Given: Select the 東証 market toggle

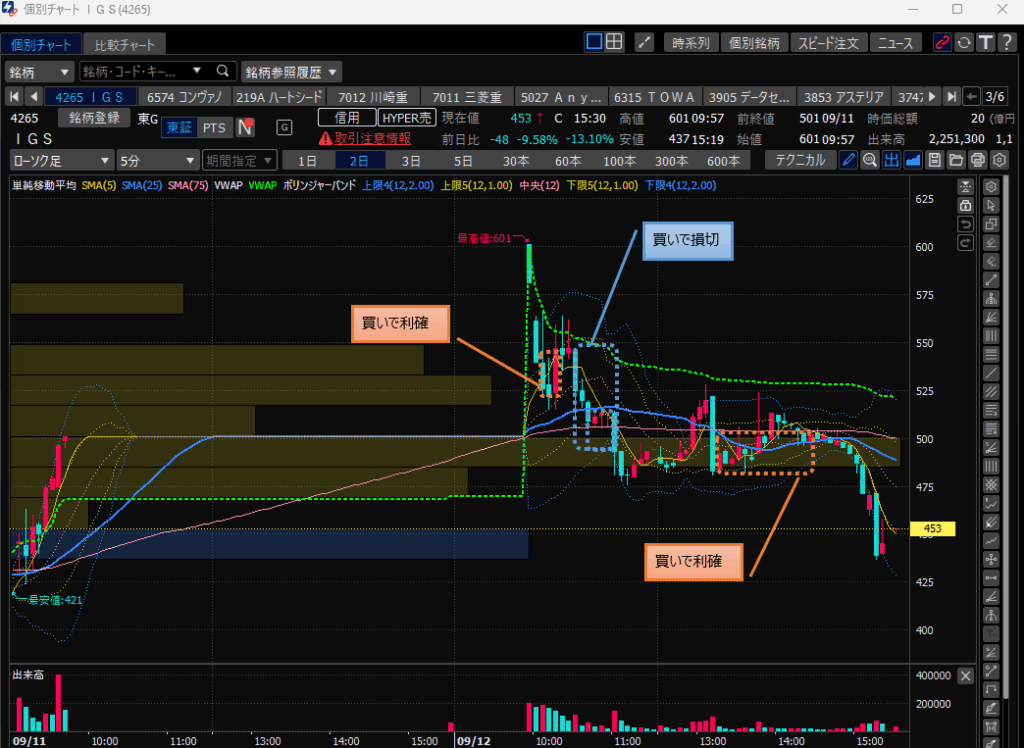Looking at the screenshot, I should coord(180,127).
